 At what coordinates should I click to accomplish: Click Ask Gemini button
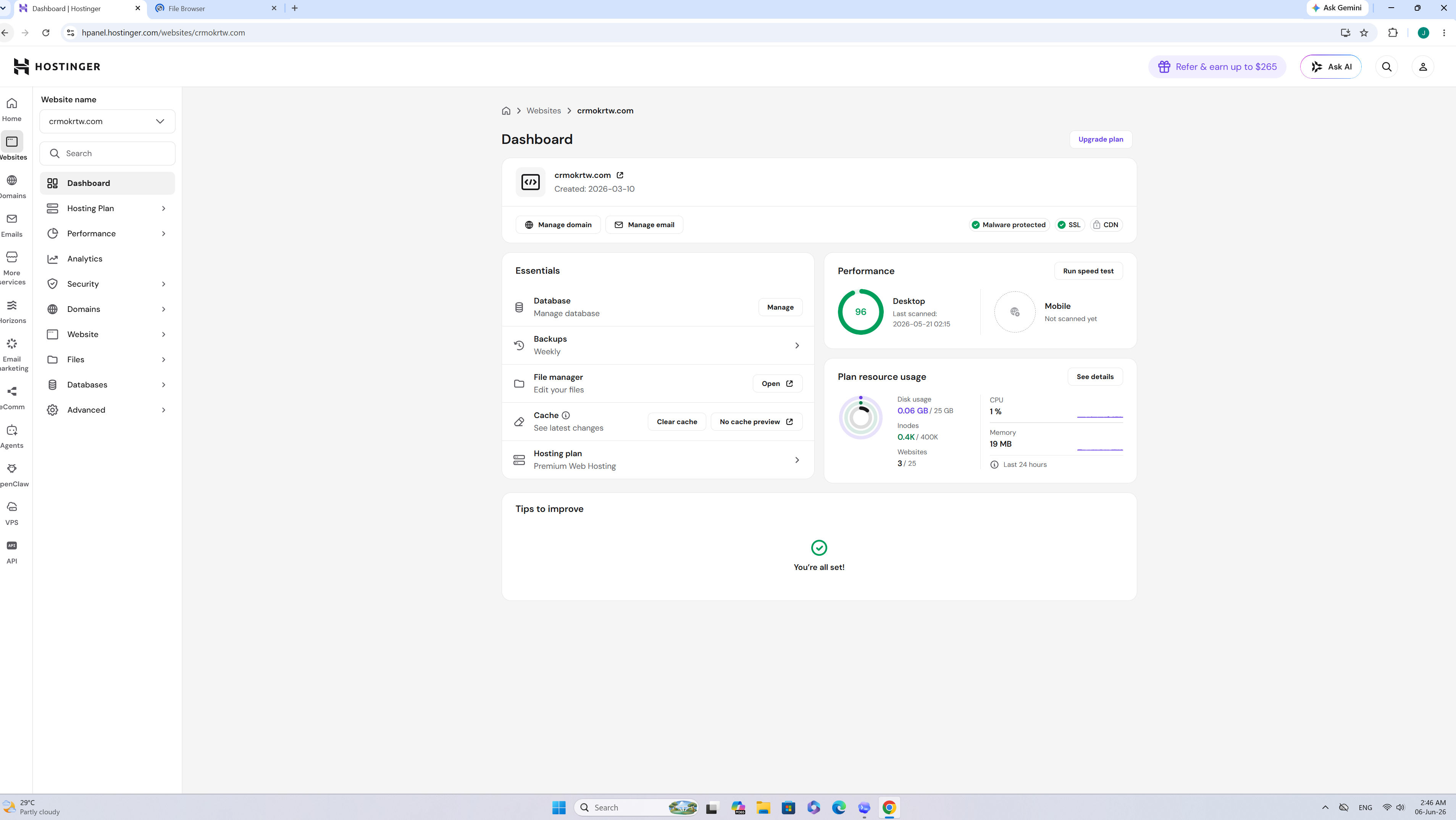point(1337,8)
